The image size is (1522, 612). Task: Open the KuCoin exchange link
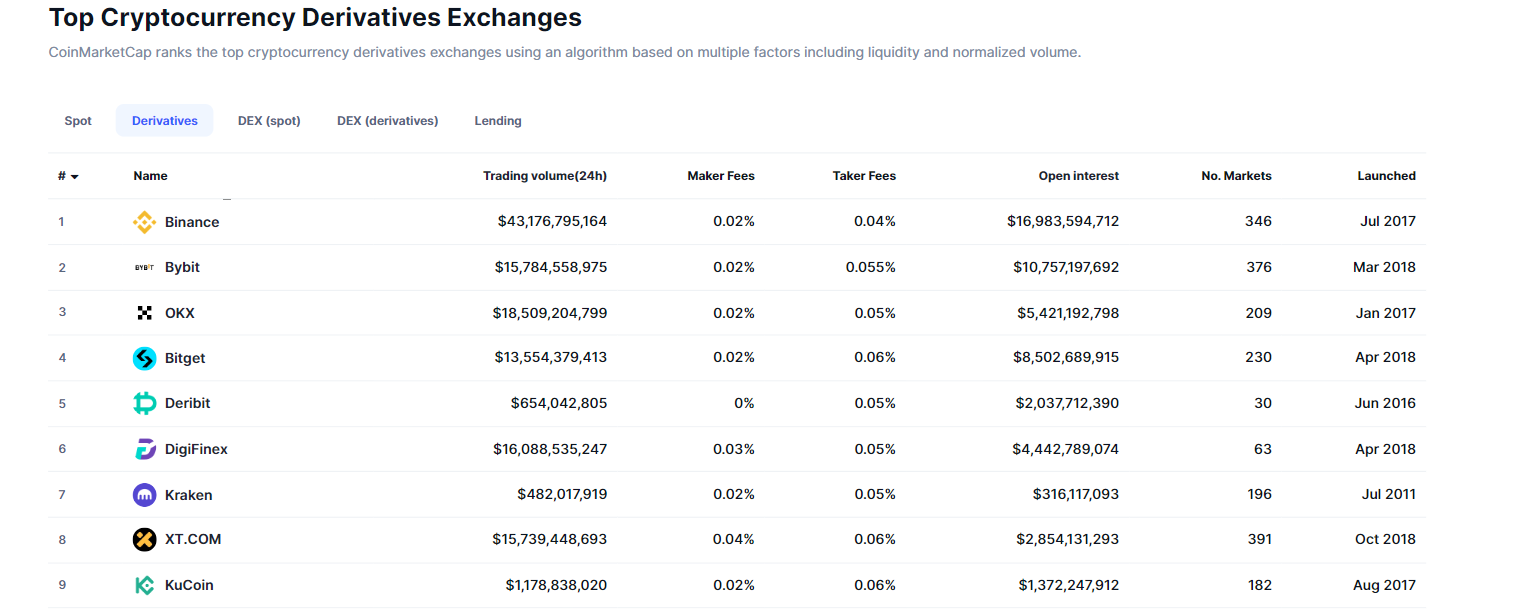coord(189,585)
